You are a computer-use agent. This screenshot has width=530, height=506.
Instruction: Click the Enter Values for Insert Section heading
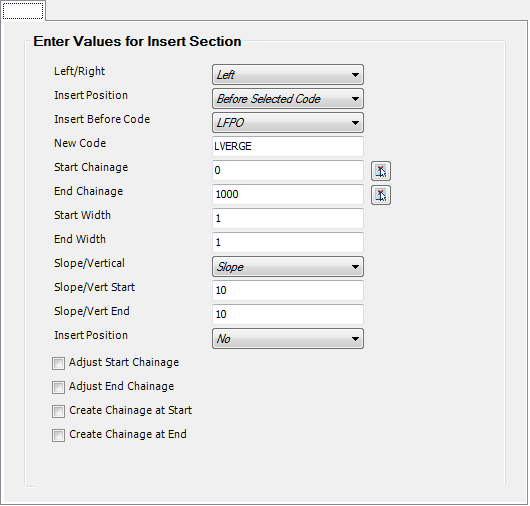point(137,42)
